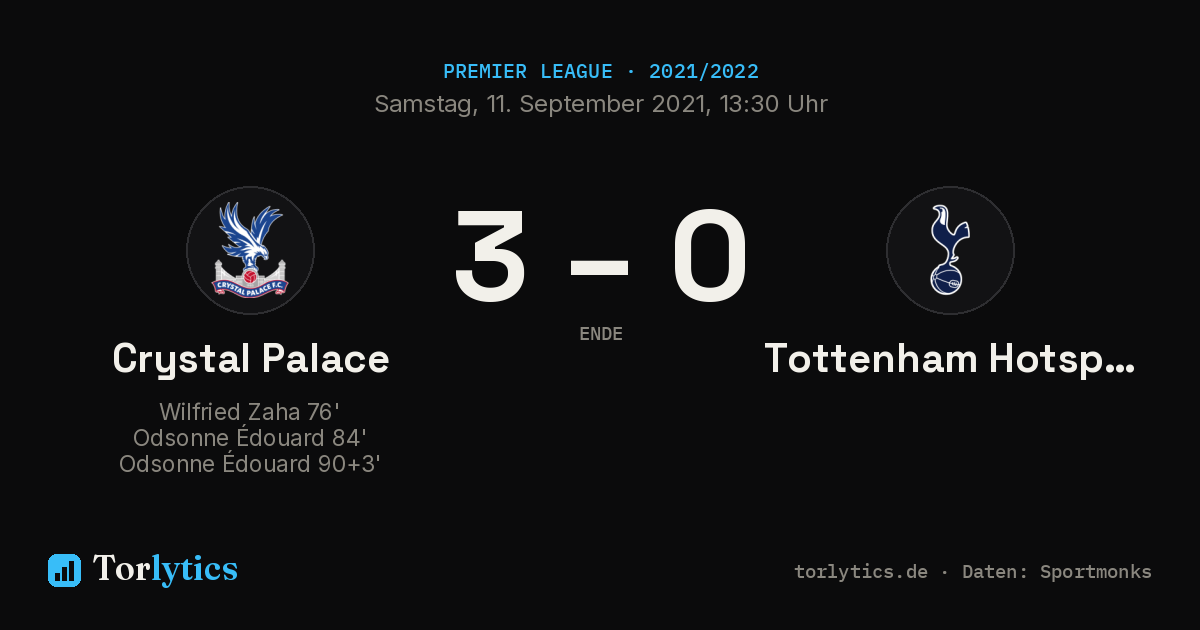The width and height of the screenshot is (1200, 630).
Task: Select goal scorer Odsonne Édouard 90+3'
Action: coord(250,464)
